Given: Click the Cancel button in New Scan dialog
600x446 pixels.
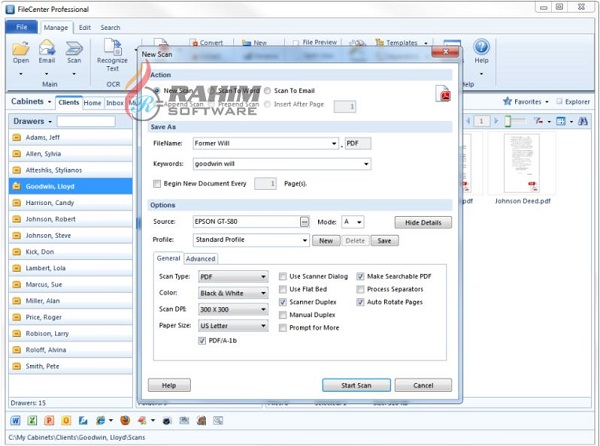Looking at the screenshot, I should [x=423, y=385].
